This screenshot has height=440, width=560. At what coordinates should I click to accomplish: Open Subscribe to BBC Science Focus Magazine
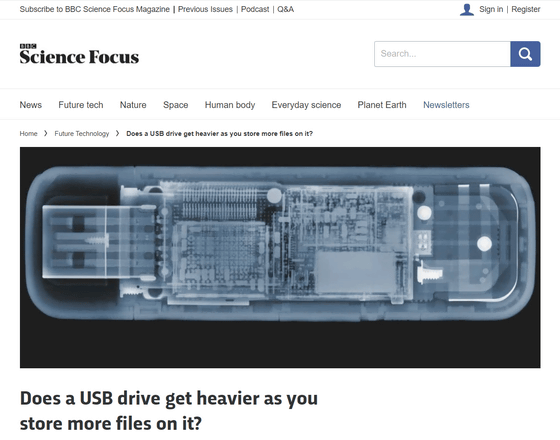click(95, 9)
